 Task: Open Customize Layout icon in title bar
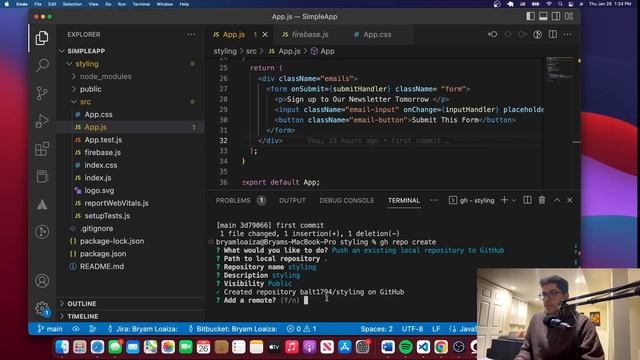[x=569, y=16]
